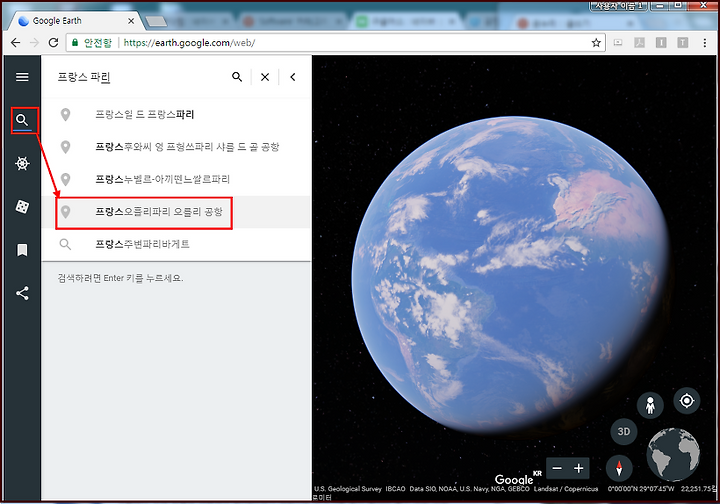Click the I'm Feeling Lucky dice icon

(x=22, y=207)
